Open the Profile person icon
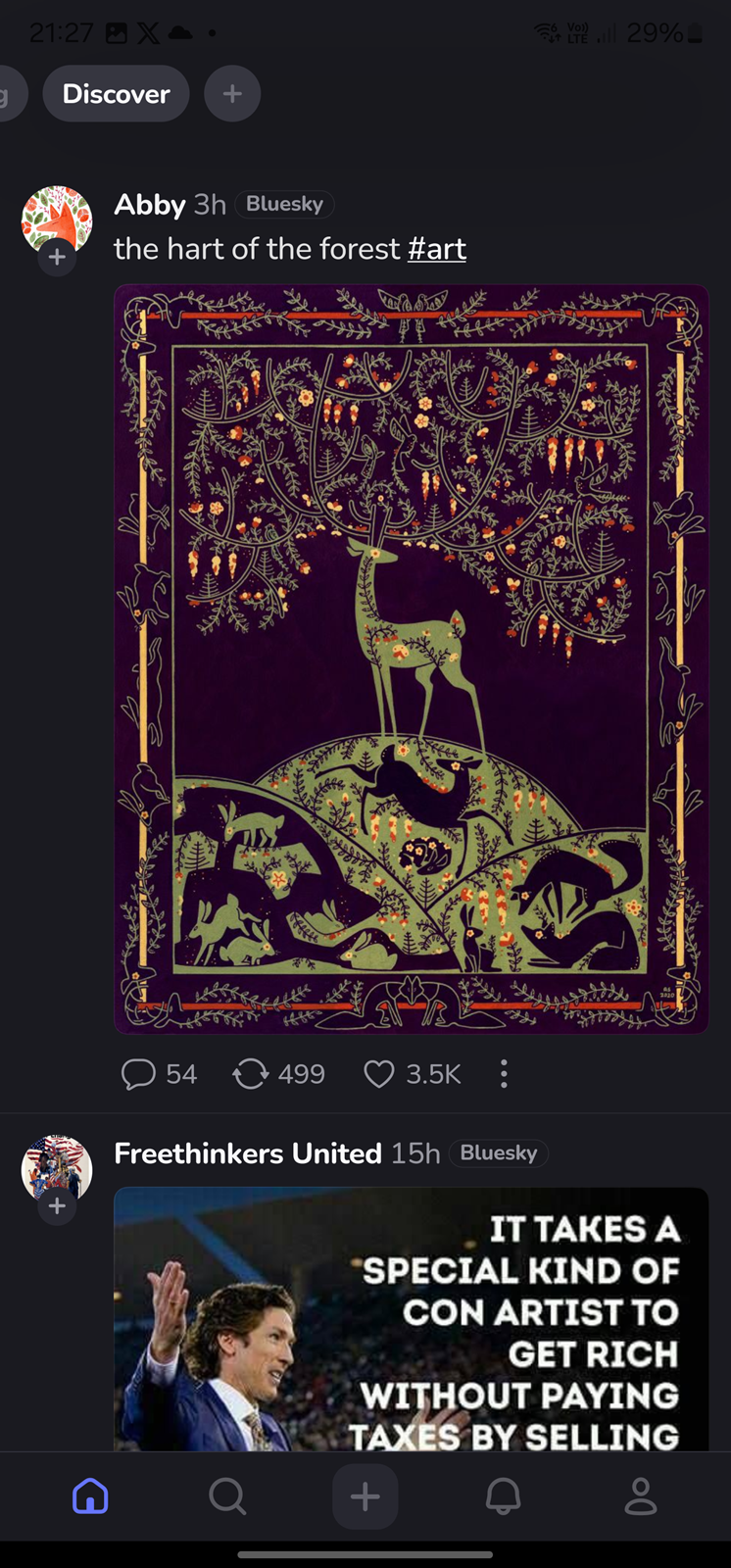 (x=641, y=1496)
